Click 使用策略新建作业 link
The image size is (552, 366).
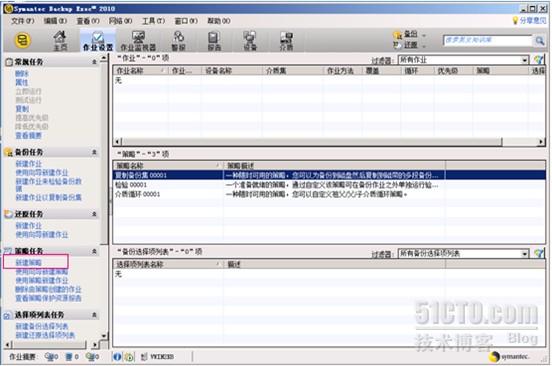coord(42,280)
